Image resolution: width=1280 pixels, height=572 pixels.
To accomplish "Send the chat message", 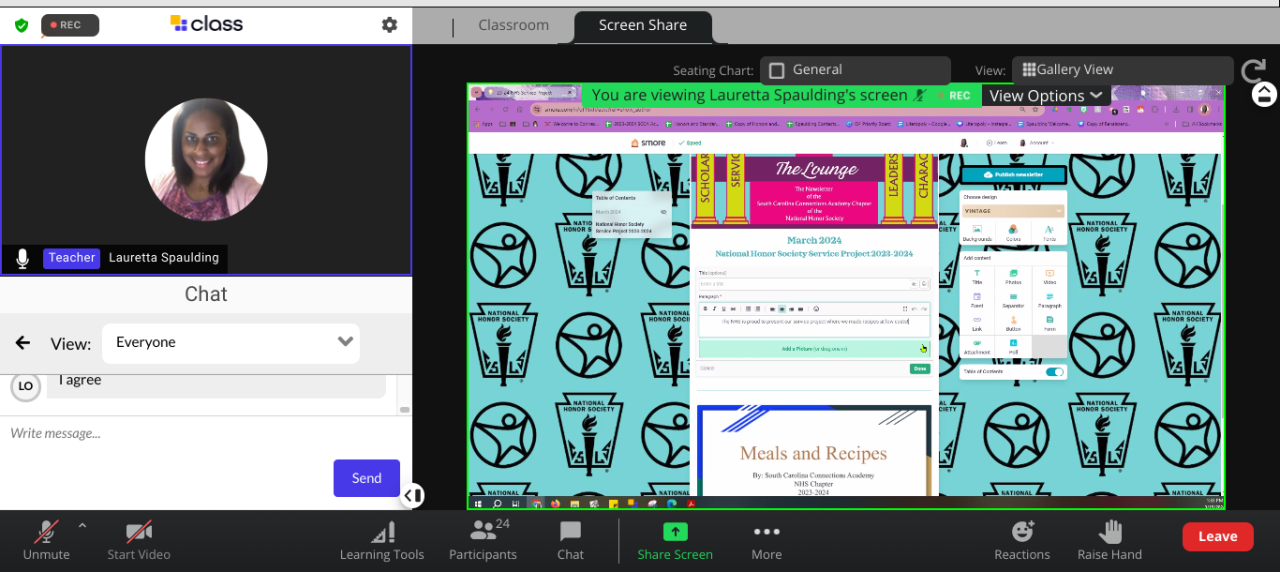I will [366, 478].
